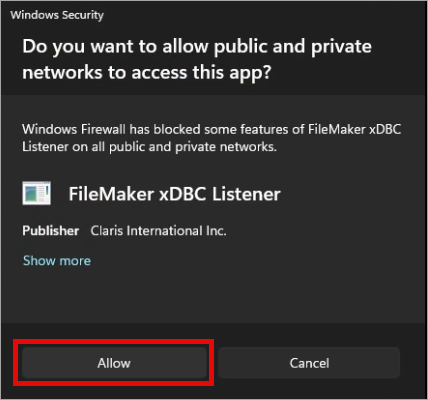This screenshot has height=400, width=428.
Task: Reject FileMaker network access with Cancel
Action: pyautogui.click(x=309, y=363)
